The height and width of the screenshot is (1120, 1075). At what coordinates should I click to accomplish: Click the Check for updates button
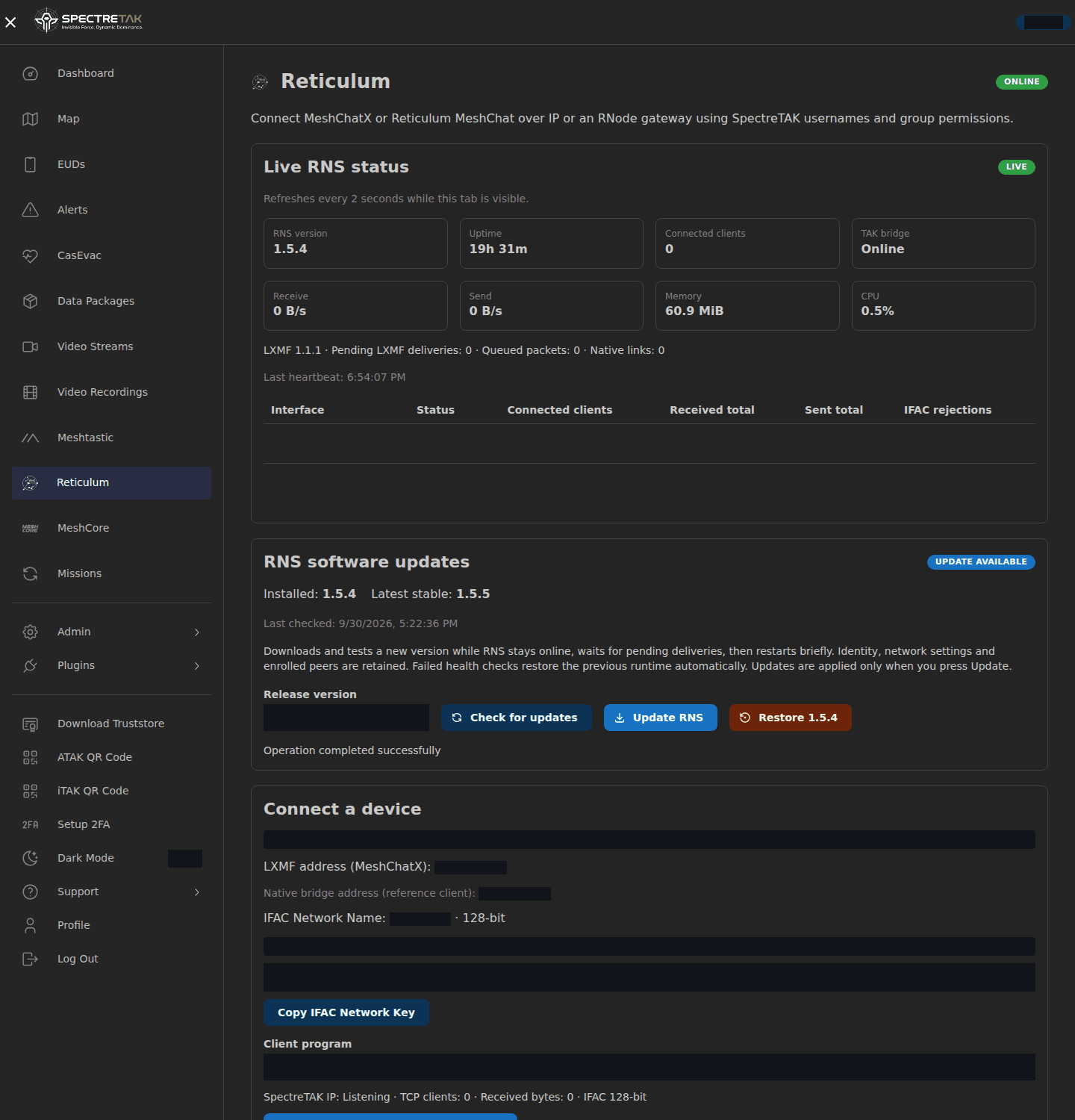[517, 718]
